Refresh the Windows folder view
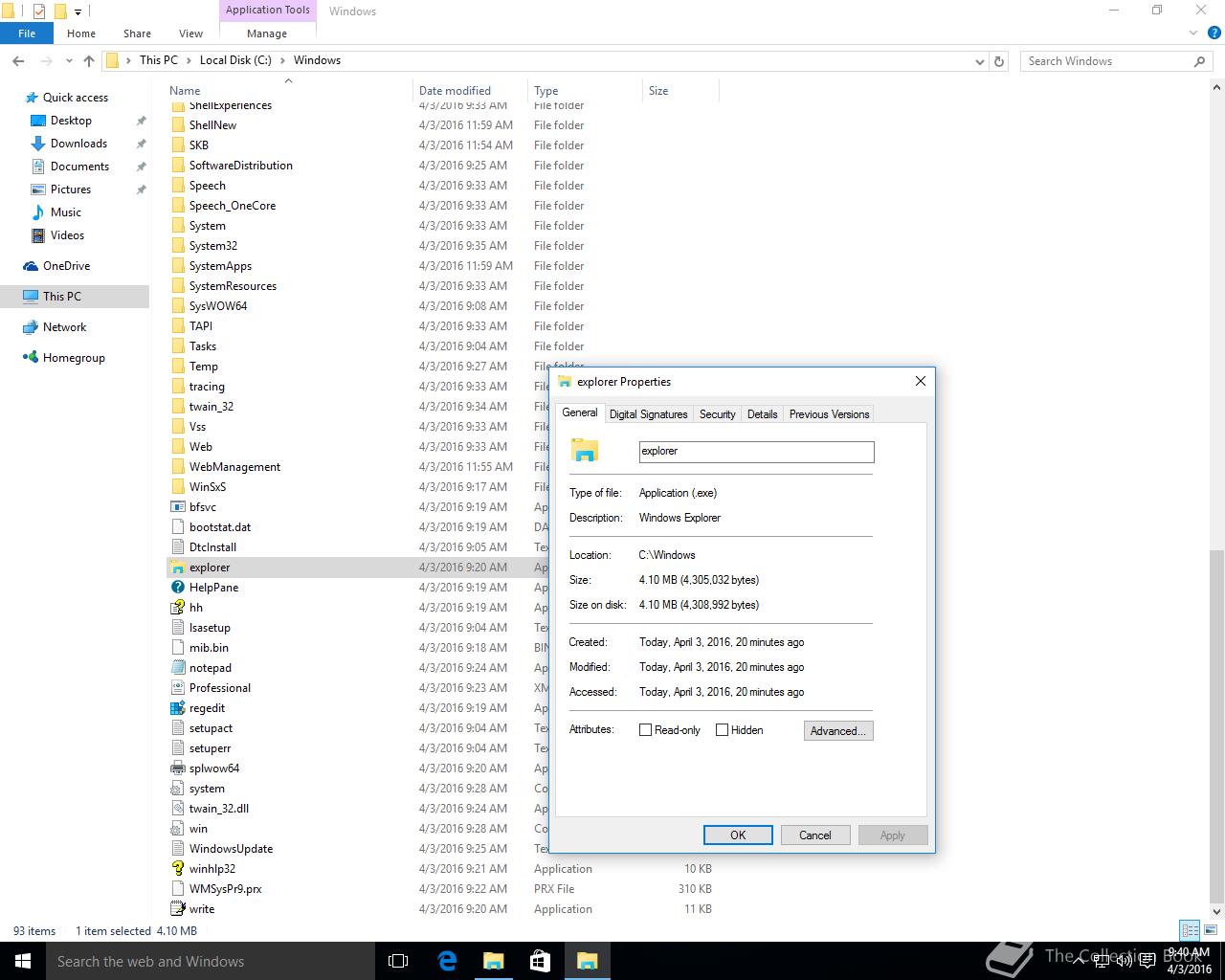This screenshot has width=1225, height=980. pos(999,61)
